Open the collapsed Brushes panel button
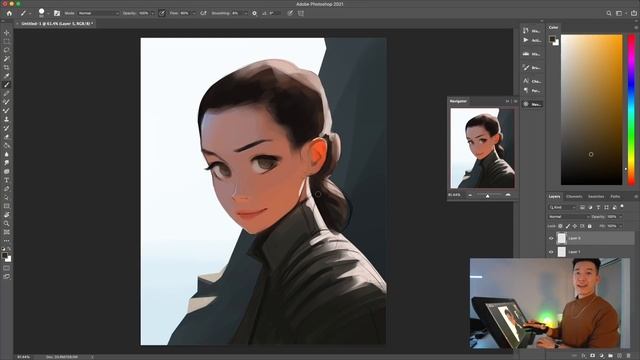The height and width of the screenshot is (360, 640). pyautogui.click(x=532, y=67)
